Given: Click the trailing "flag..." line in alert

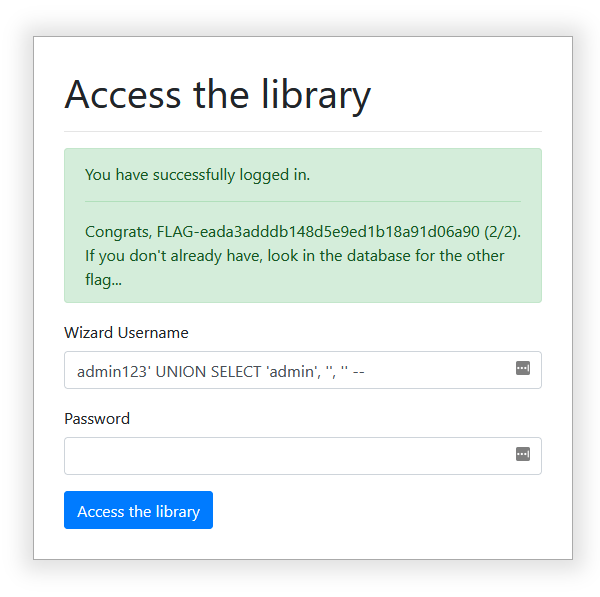Looking at the screenshot, I should tap(103, 280).
